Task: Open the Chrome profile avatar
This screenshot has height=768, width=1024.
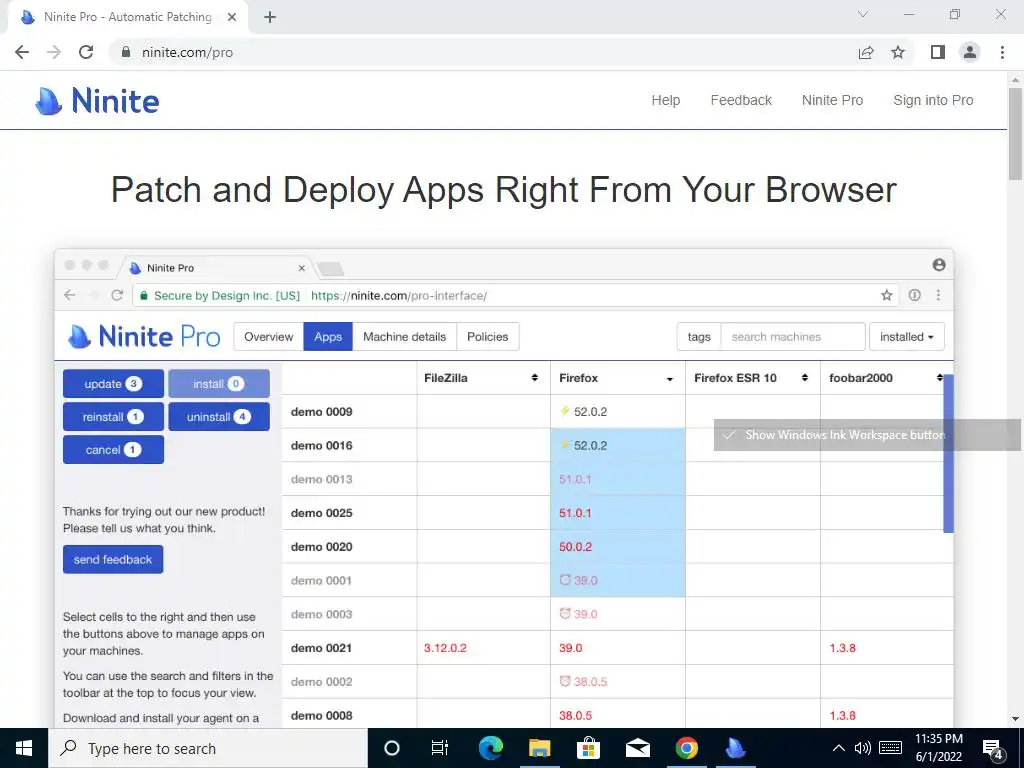Action: [970, 52]
